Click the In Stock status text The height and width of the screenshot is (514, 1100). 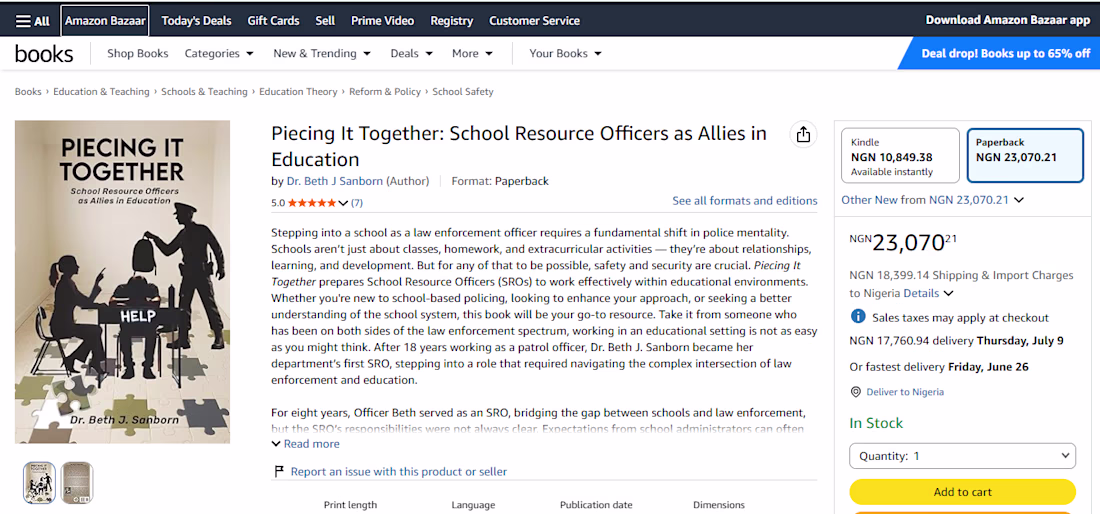[x=876, y=423]
